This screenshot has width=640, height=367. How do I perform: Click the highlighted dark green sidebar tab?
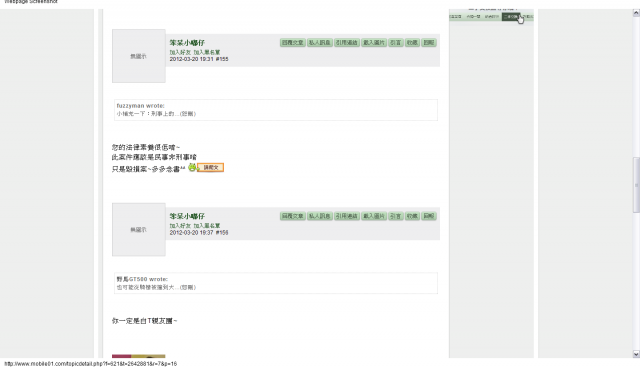point(511,17)
